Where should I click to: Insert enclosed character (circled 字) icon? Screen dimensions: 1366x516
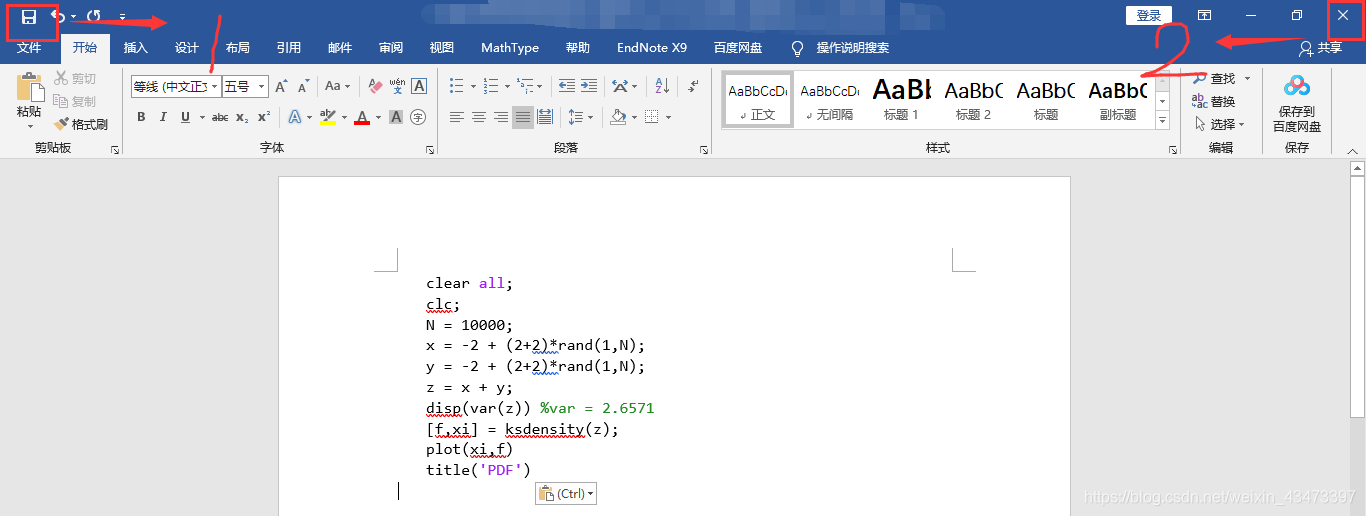[418, 117]
